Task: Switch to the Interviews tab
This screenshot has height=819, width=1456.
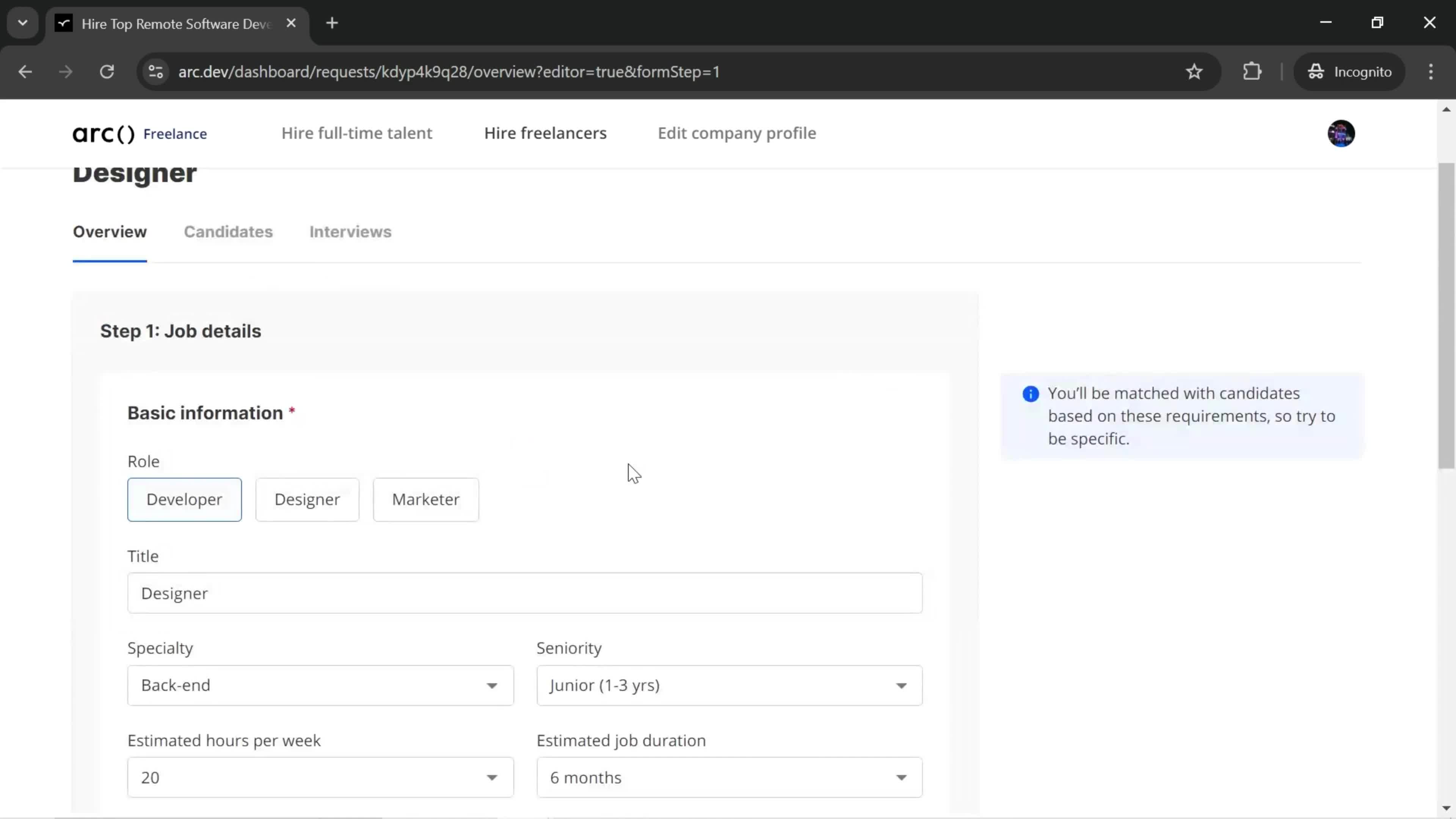Action: [350, 231]
